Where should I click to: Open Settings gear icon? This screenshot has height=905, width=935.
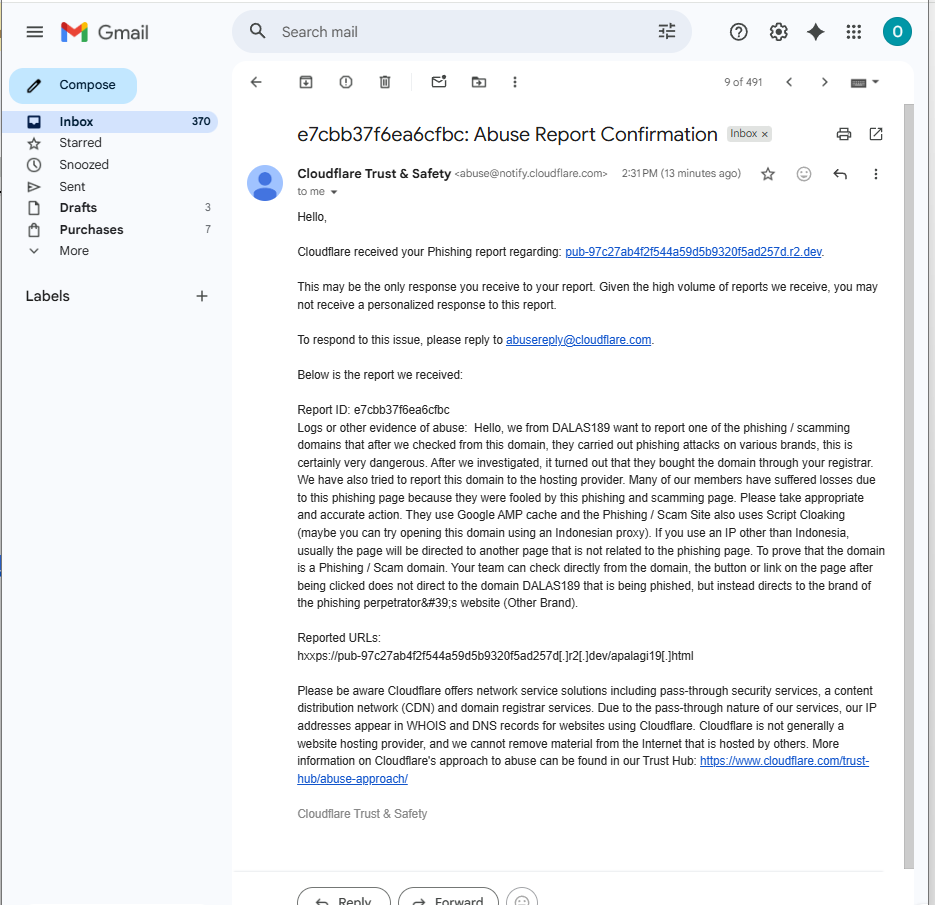click(x=778, y=32)
